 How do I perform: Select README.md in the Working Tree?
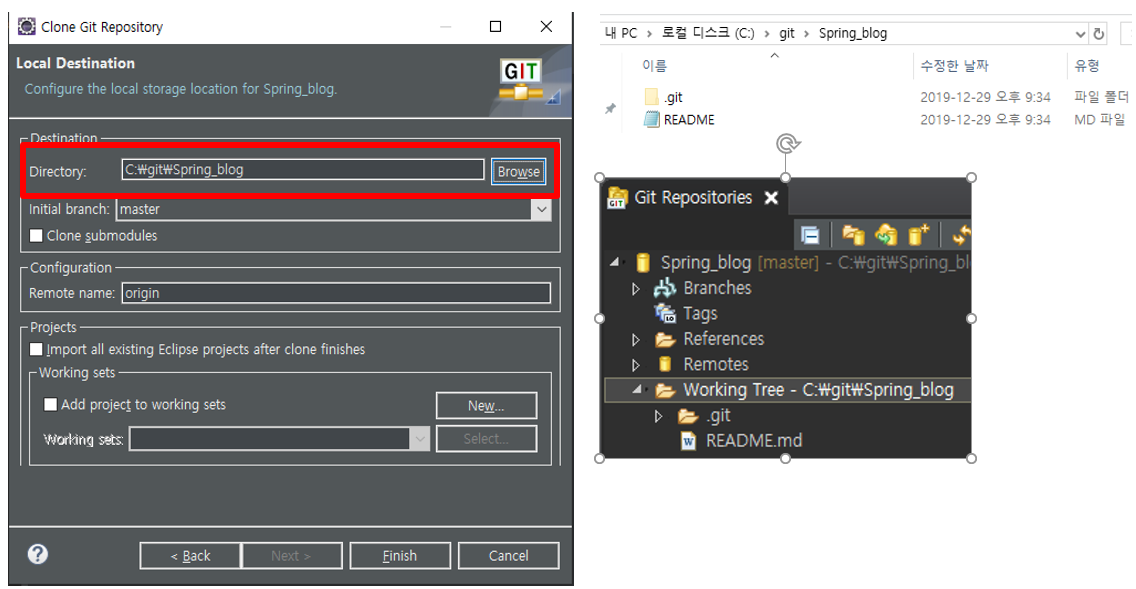point(754,441)
